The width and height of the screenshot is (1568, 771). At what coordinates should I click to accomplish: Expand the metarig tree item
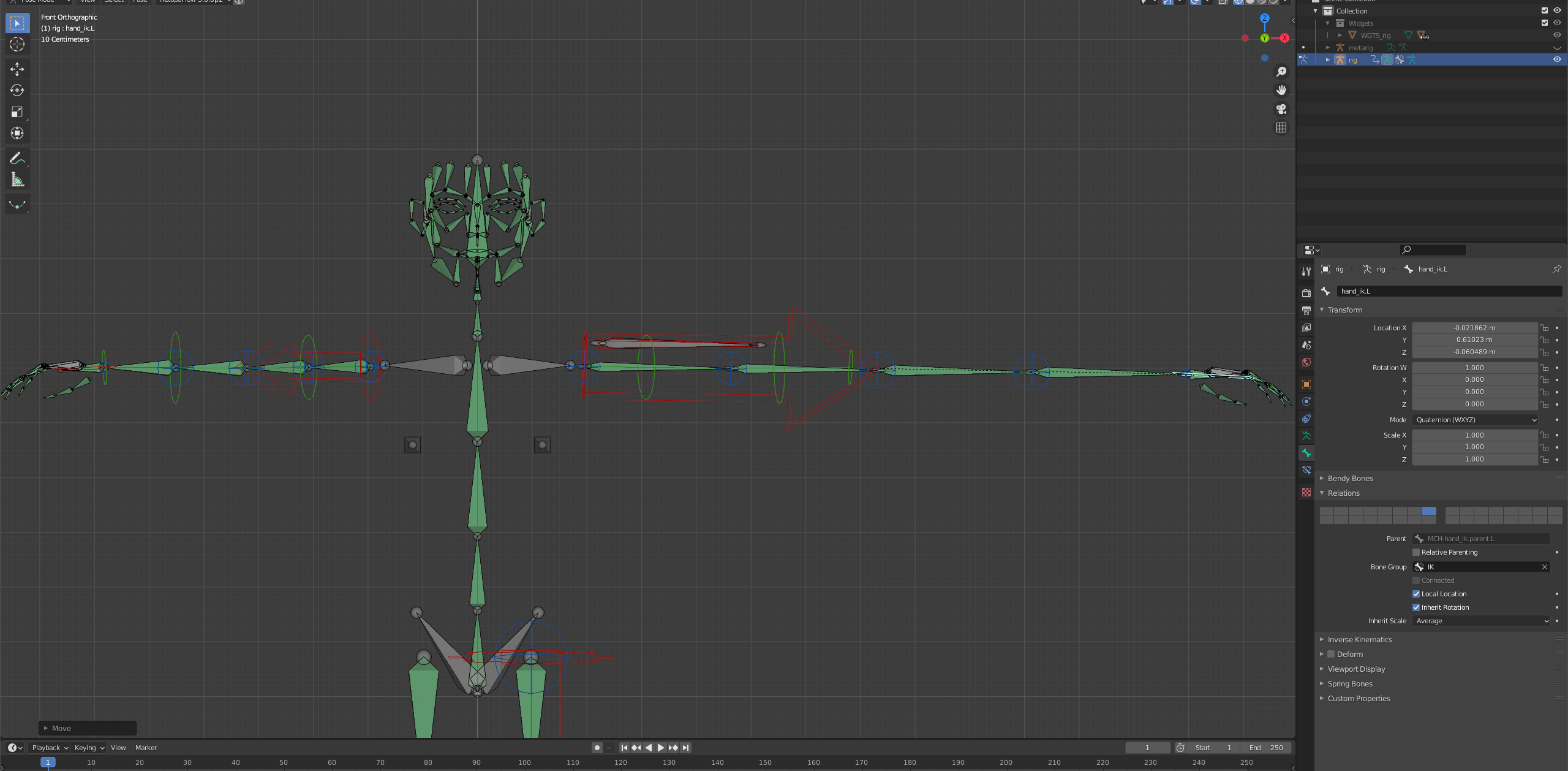click(x=1327, y=48)
